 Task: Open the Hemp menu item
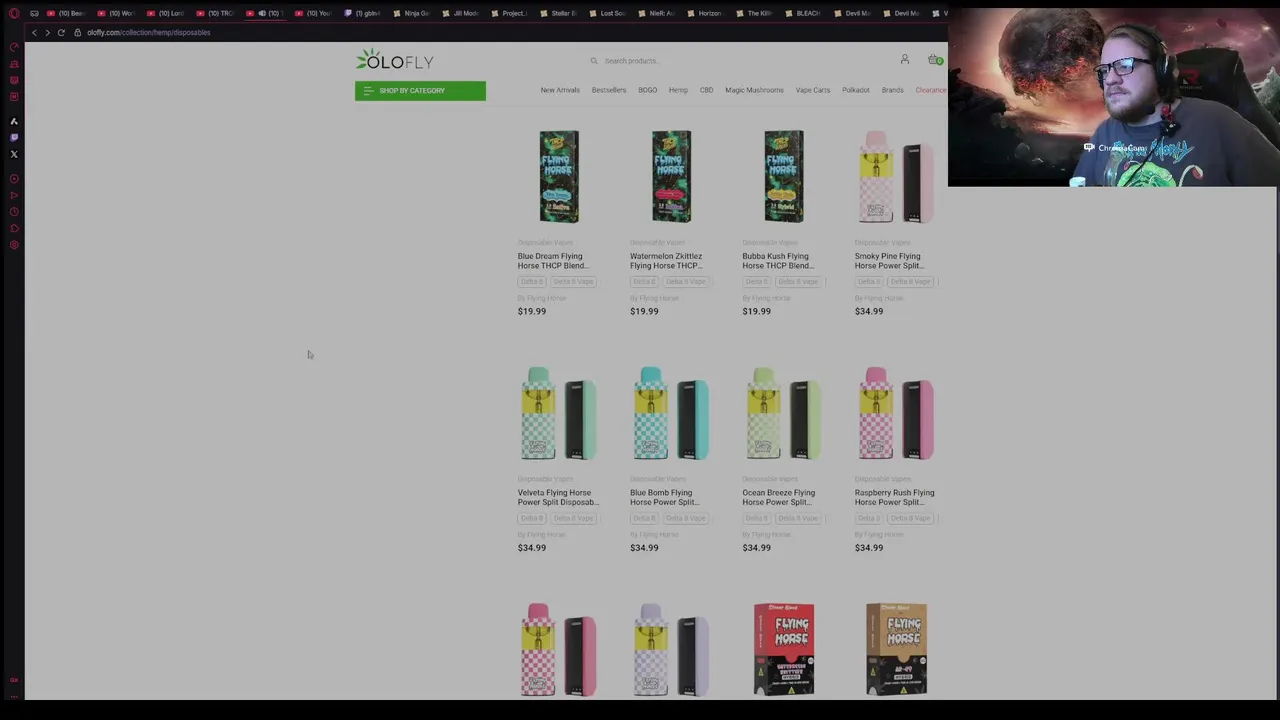click(678, 90)
